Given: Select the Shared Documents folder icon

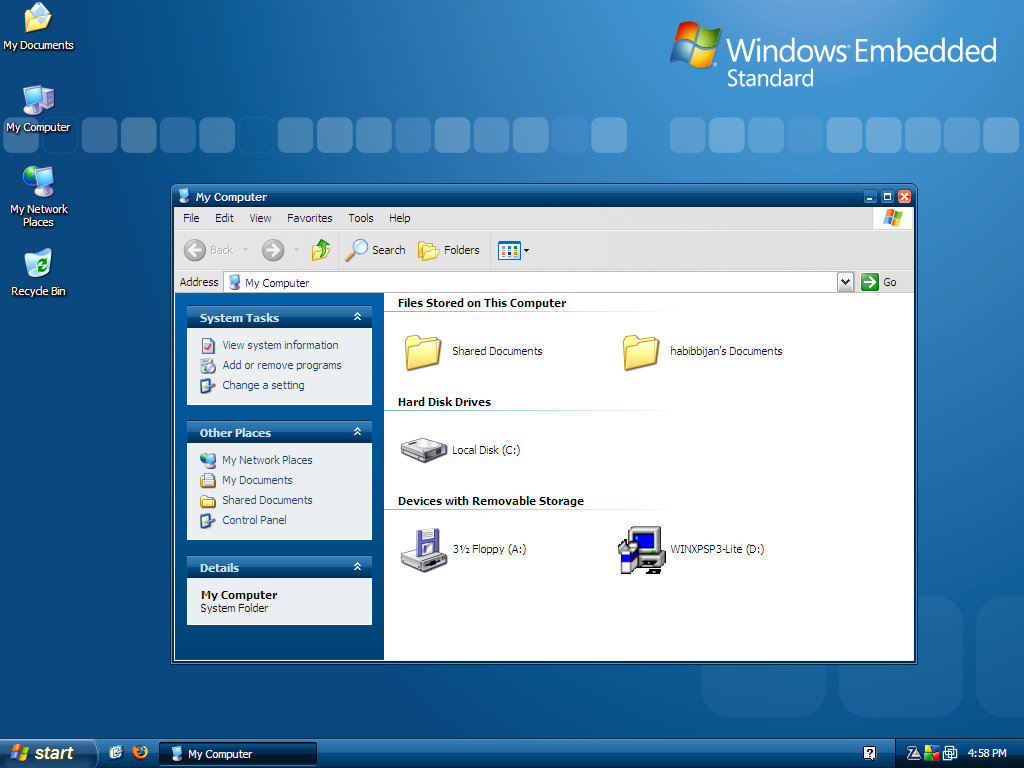Looking at the screenshot, I should point(423,352).
